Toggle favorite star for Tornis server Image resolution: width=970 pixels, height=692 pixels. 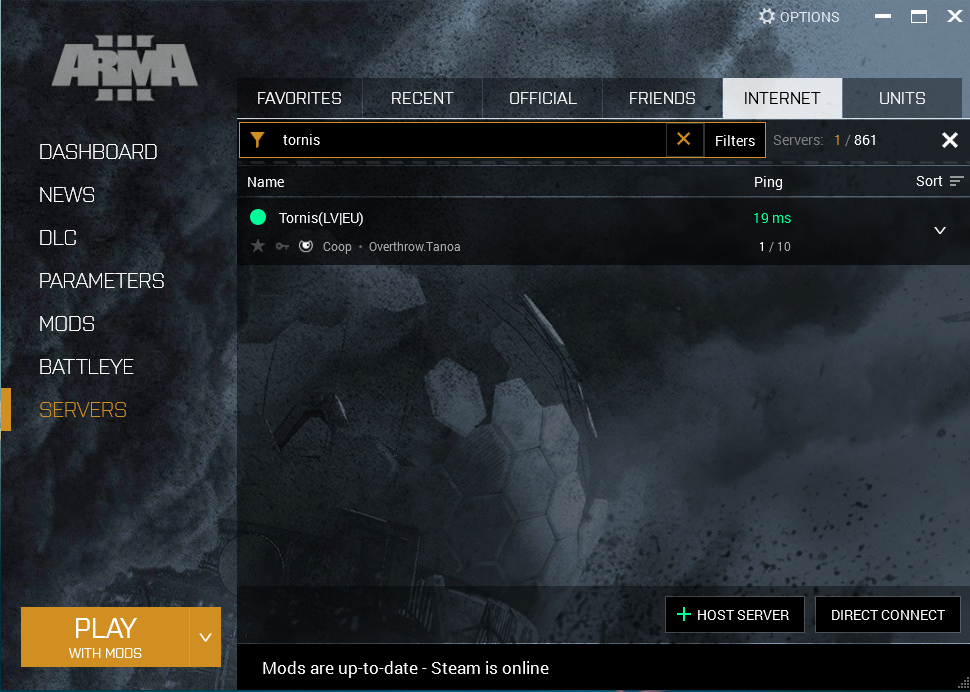[x=258, y=246]
